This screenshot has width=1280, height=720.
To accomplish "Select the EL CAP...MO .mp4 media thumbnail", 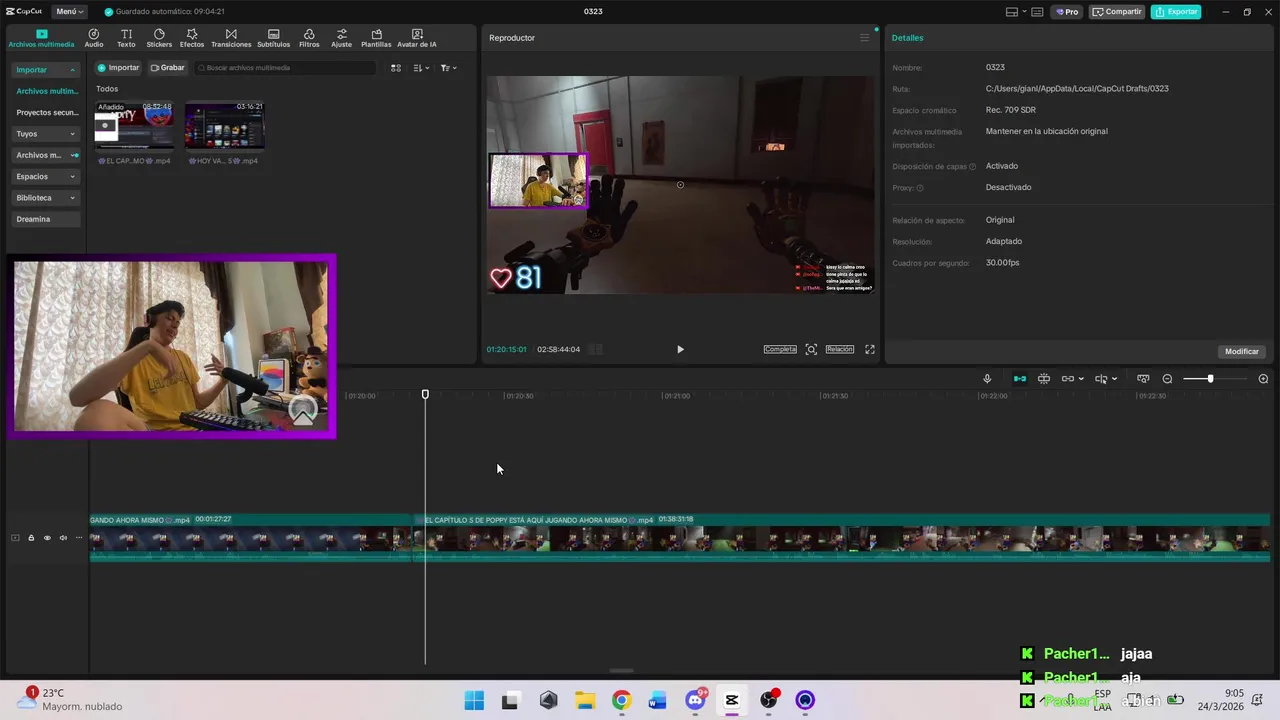I will point(134,126).
